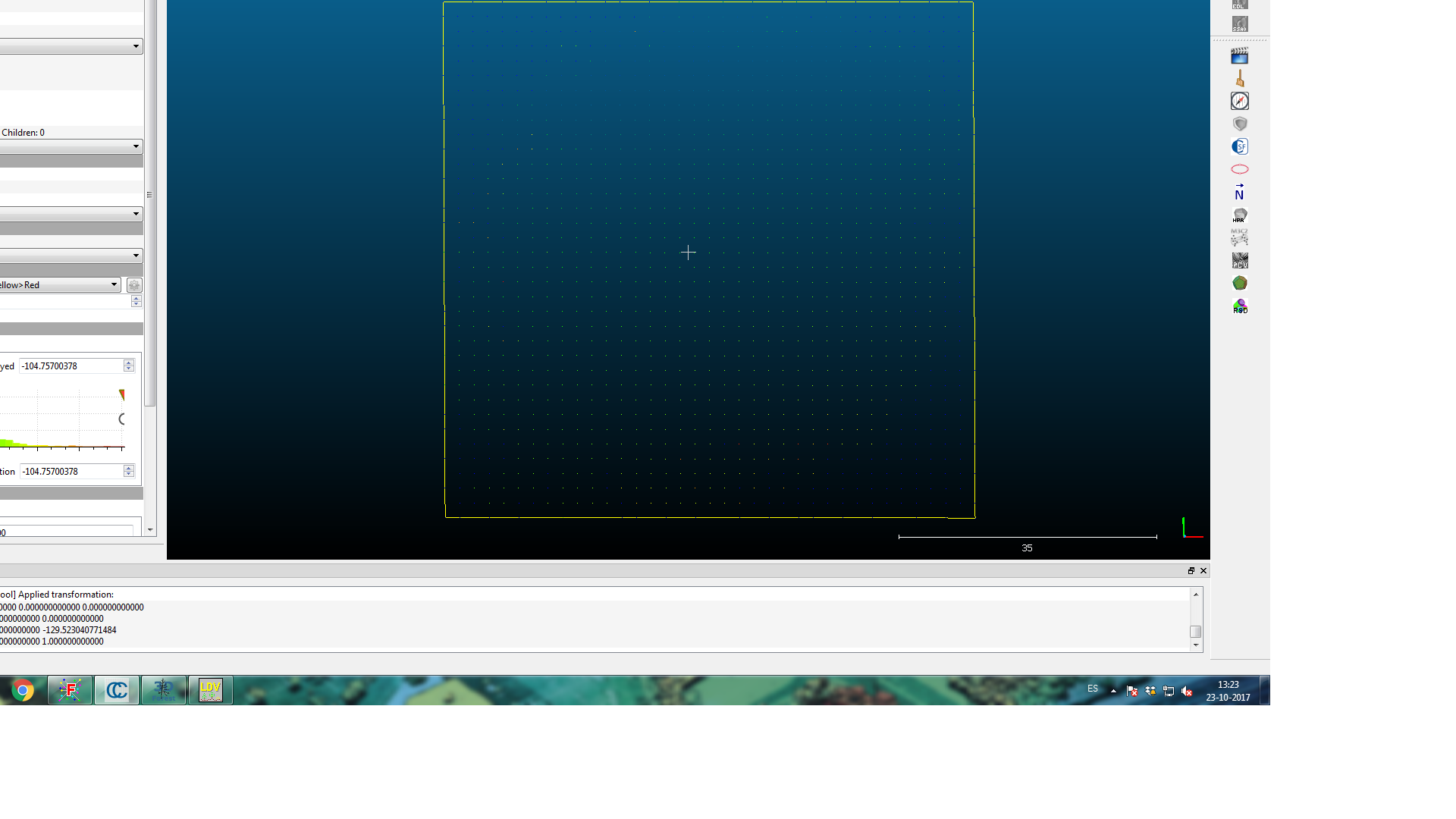Open the PCV shading plugin
1456x819 pixels.
[x=1240, y=260]
